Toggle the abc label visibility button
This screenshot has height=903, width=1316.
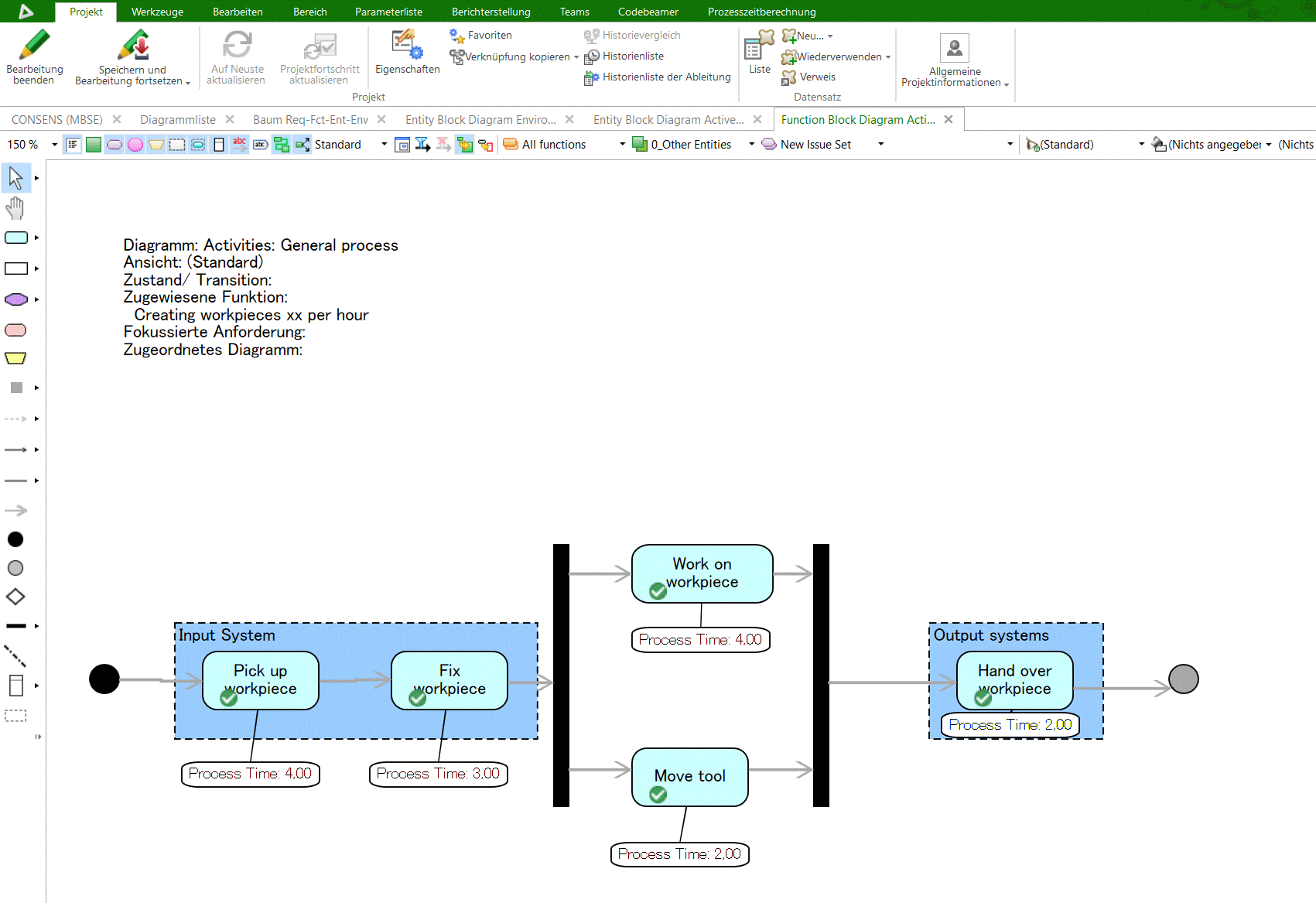239,145
